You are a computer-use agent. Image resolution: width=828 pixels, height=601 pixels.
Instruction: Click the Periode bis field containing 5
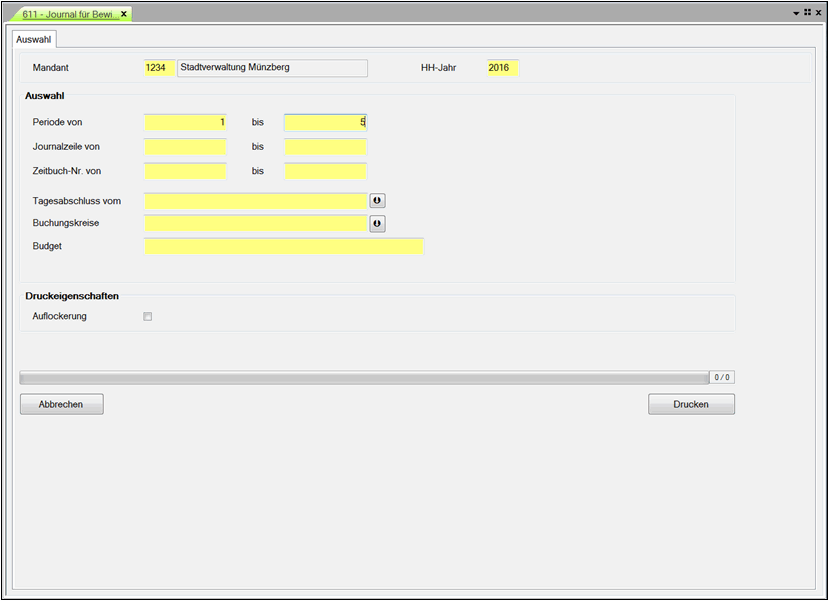coord(325,122)
